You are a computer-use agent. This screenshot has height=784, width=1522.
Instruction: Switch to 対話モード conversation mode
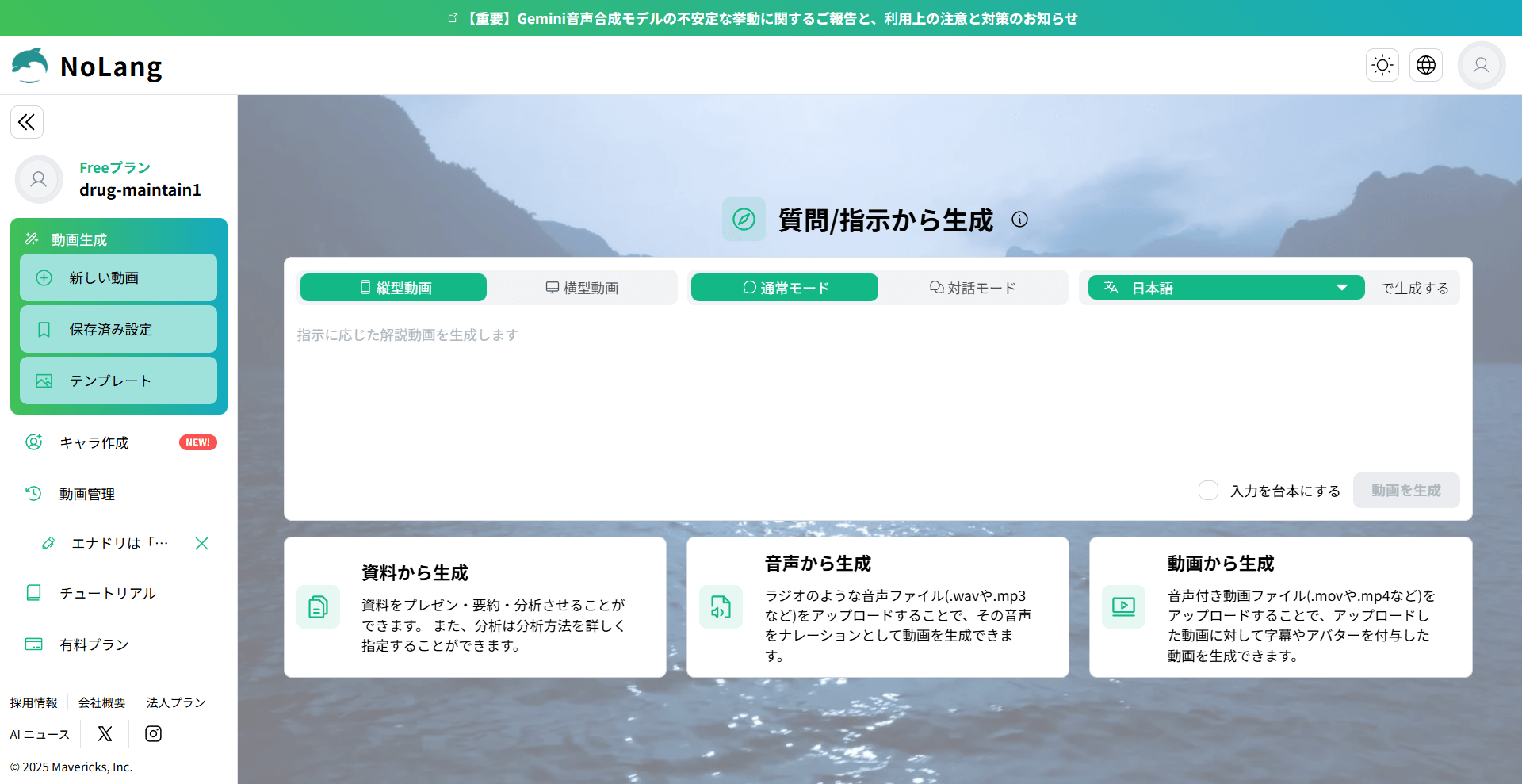(973, 288)
